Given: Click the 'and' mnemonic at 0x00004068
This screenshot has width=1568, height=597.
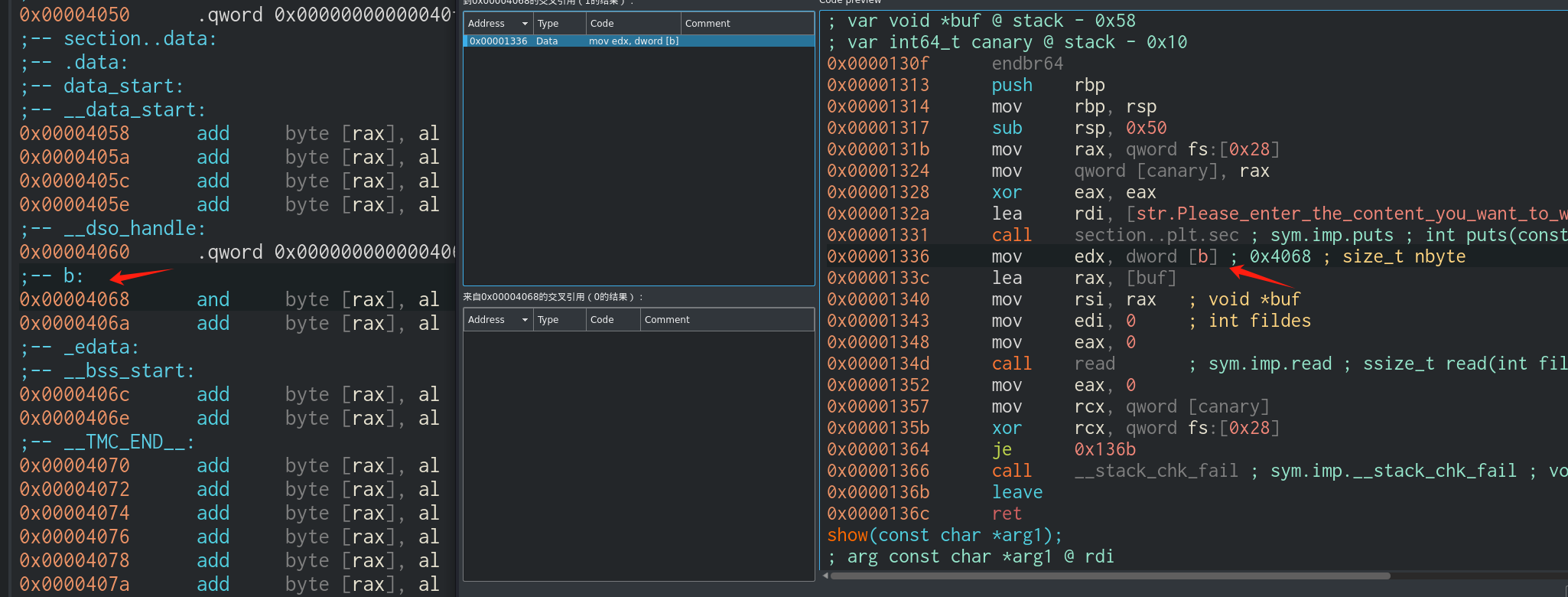Looking at the screenshot, I should pyautogui.click(x=213, y=299).
